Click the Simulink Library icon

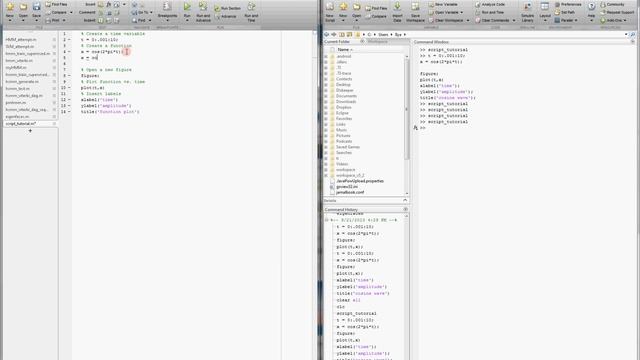[x=527, y=7]
